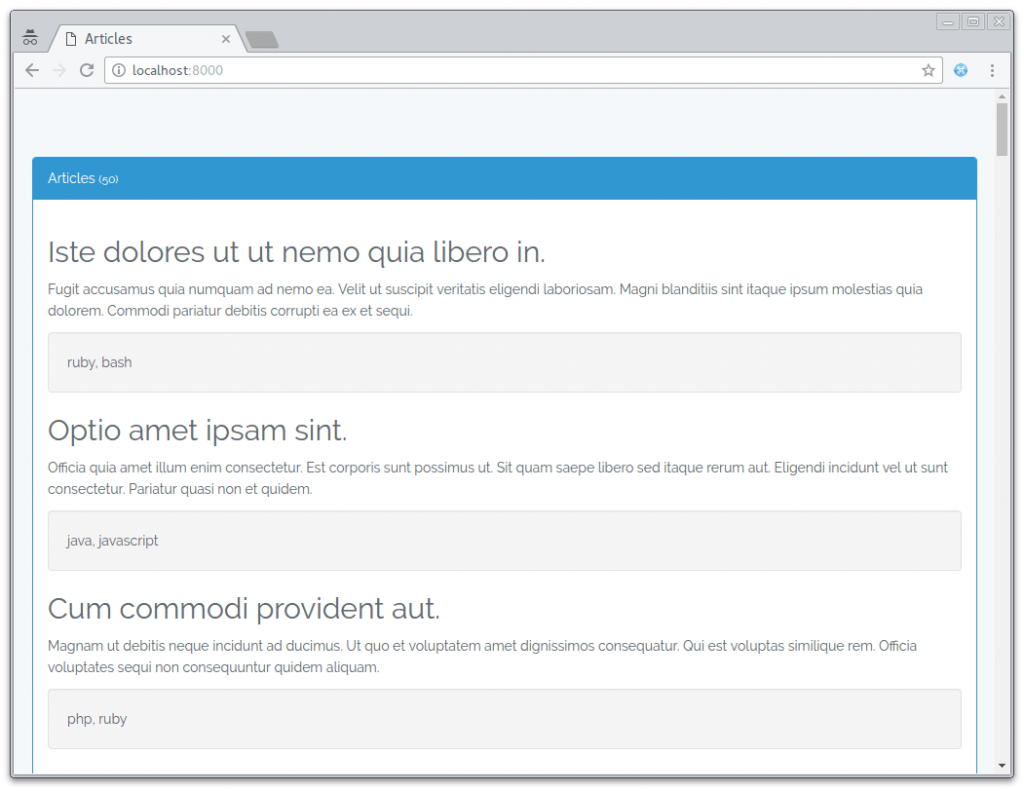1024x791 pixels.
Task: Close the Articles tab
Action: click(226, 39)
